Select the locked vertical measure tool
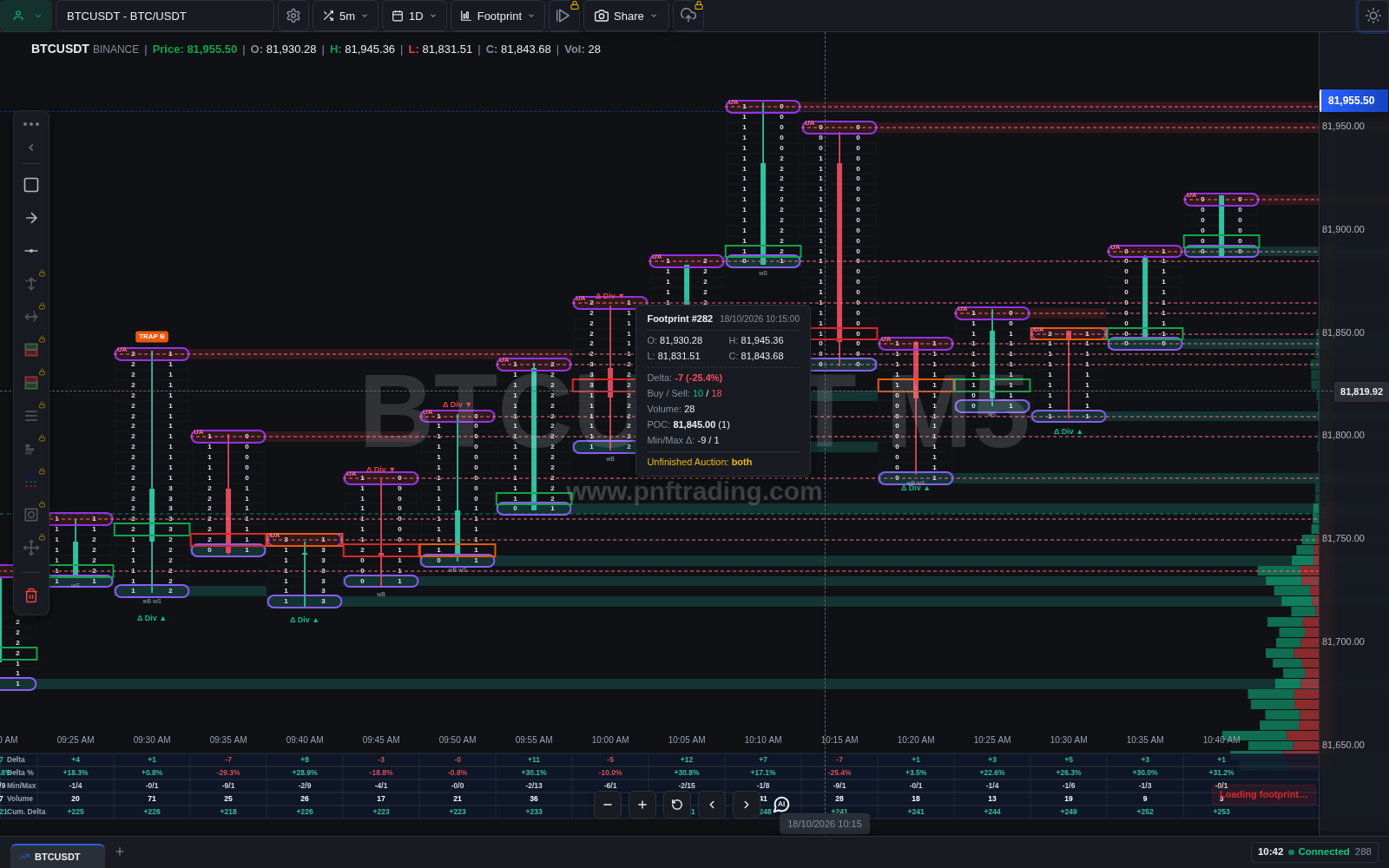The width and height of the screenshot is (1389, 868). [31, 284]
